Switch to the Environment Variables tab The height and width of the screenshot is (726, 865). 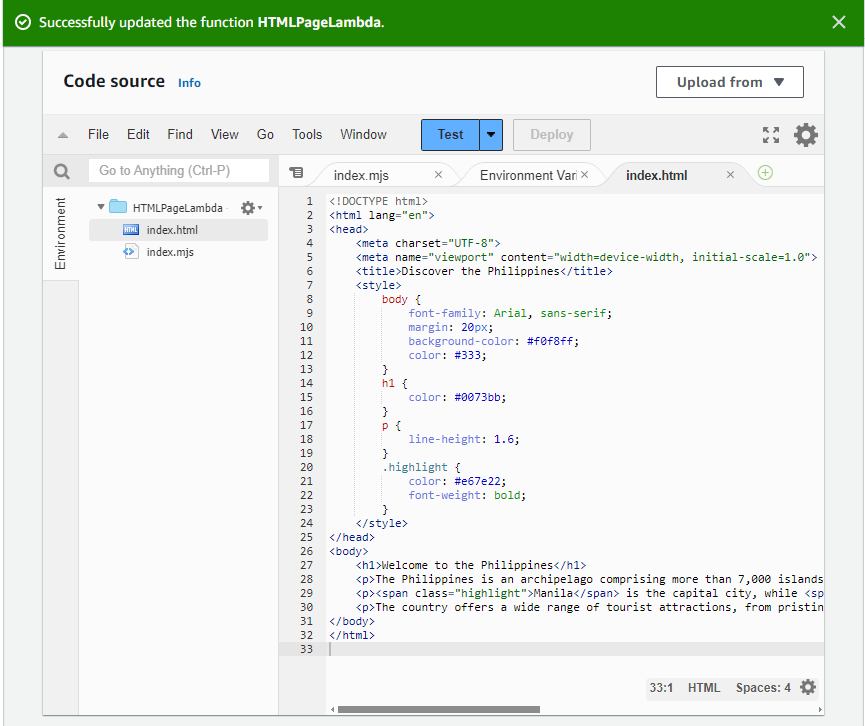pyautogui.click(x=528, y=175)
